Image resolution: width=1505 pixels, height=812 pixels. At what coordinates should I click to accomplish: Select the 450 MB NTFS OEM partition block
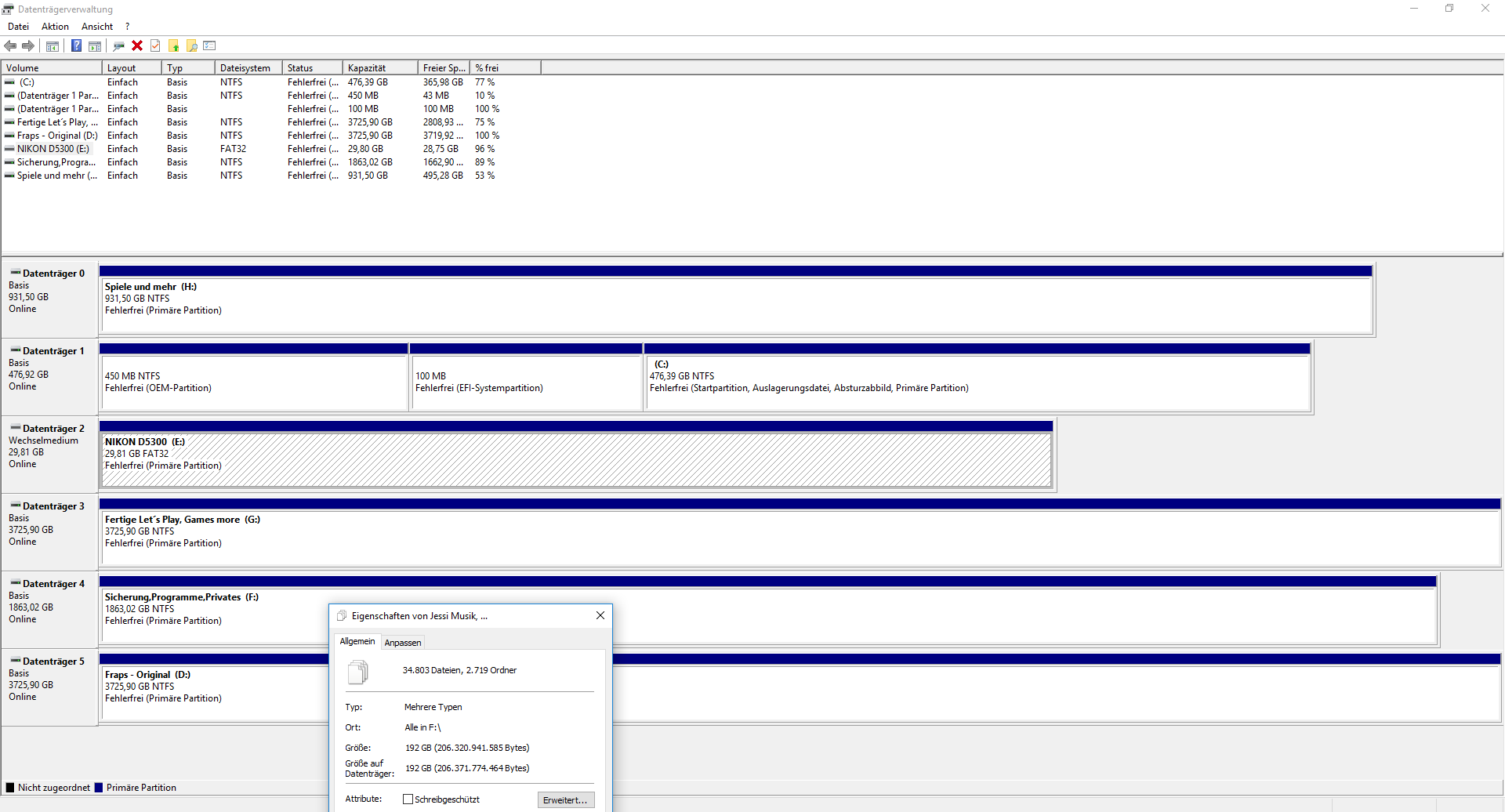pyautogui.click(x=253, y=377)
